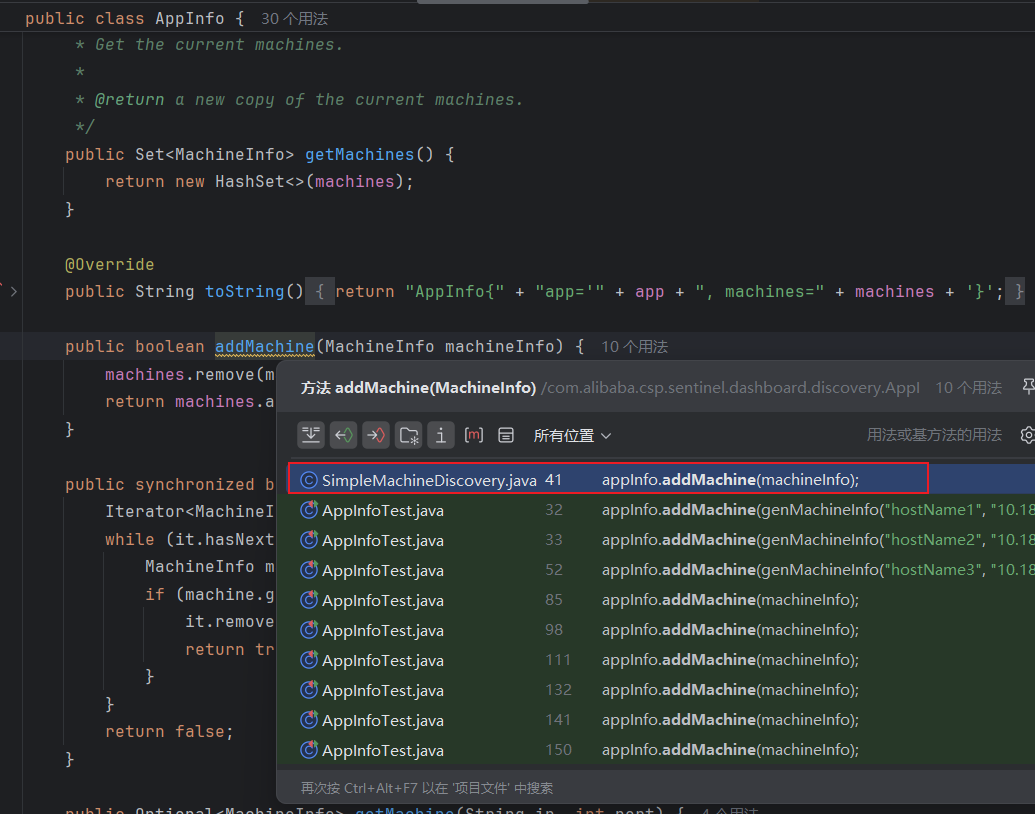The height and width of the screenshot is (814, 1035).
Task: Expand the folded toString method chevron in gutter
Action: coord(14,292)
